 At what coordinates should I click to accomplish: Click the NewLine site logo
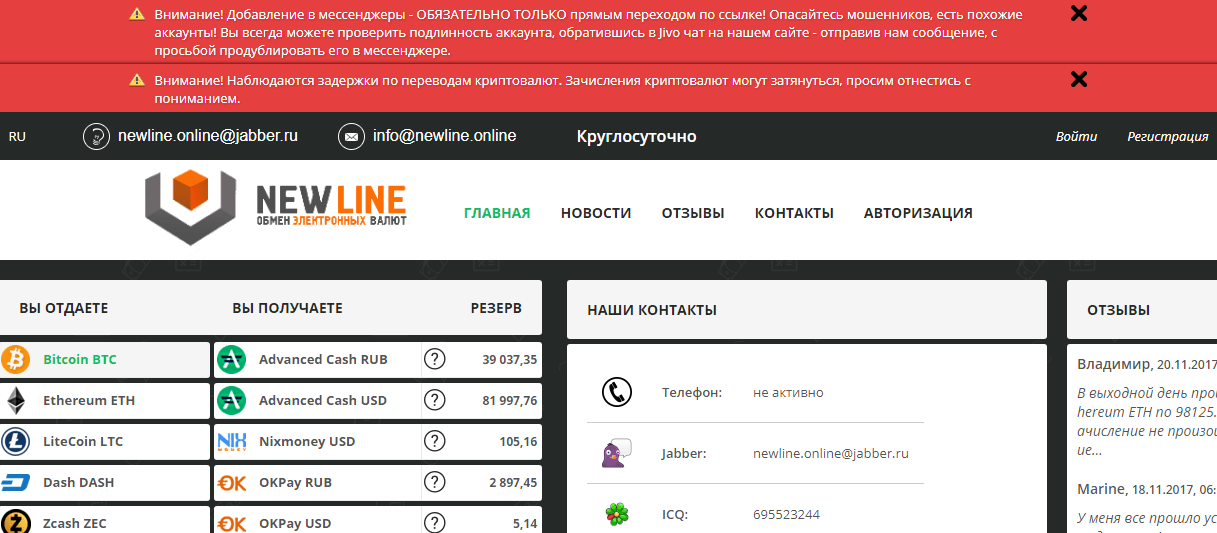pyautogui.click(x=275, y=206)
